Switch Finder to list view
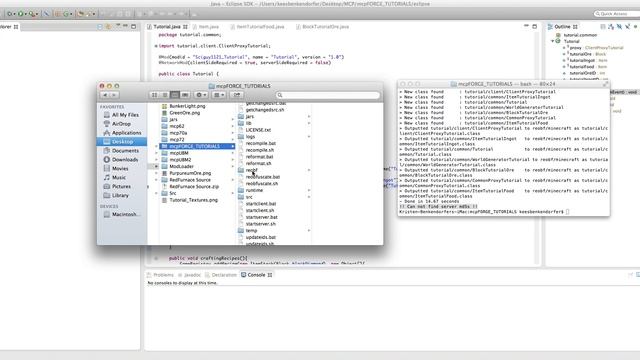 coord(164,95)
